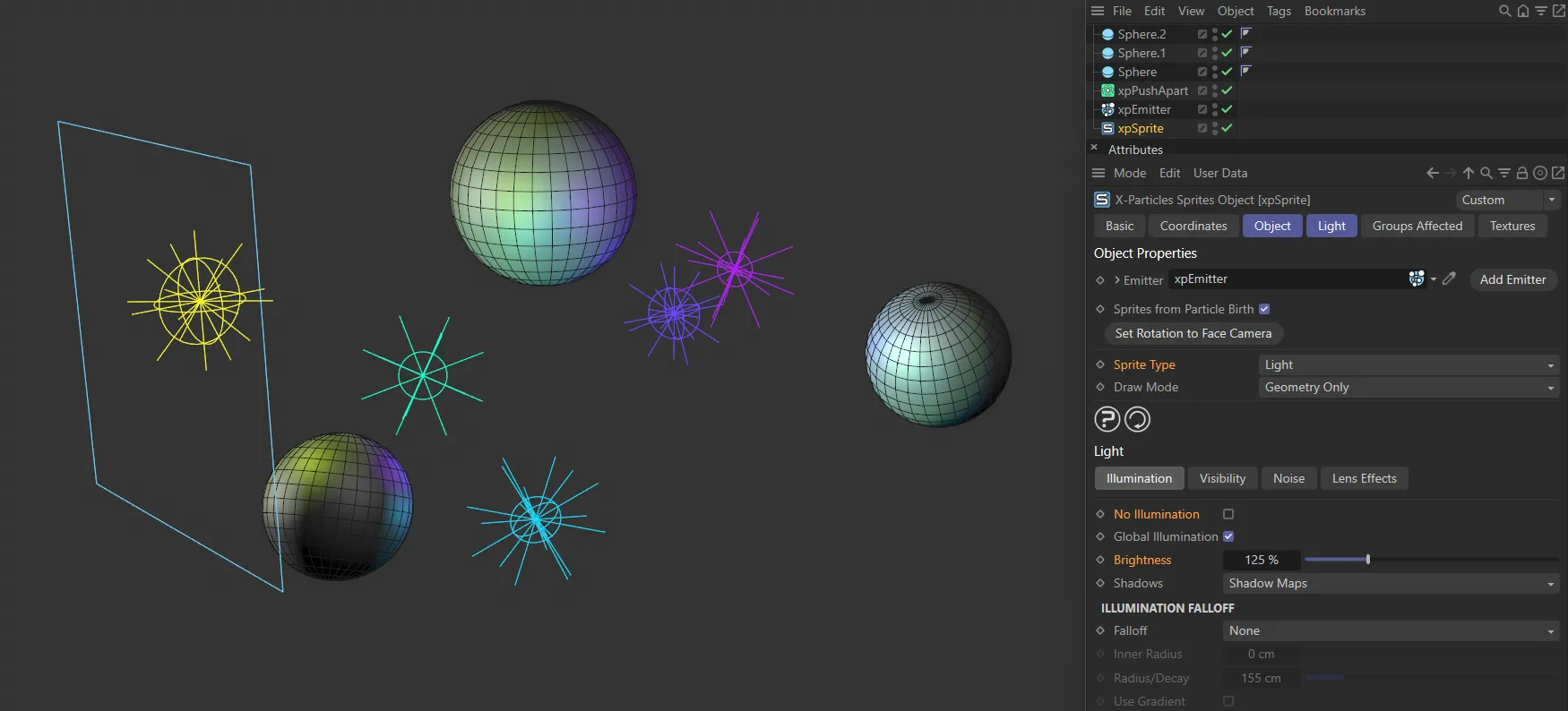
Task: Open Object Manager in new window icon
Action: (1558, 11)
